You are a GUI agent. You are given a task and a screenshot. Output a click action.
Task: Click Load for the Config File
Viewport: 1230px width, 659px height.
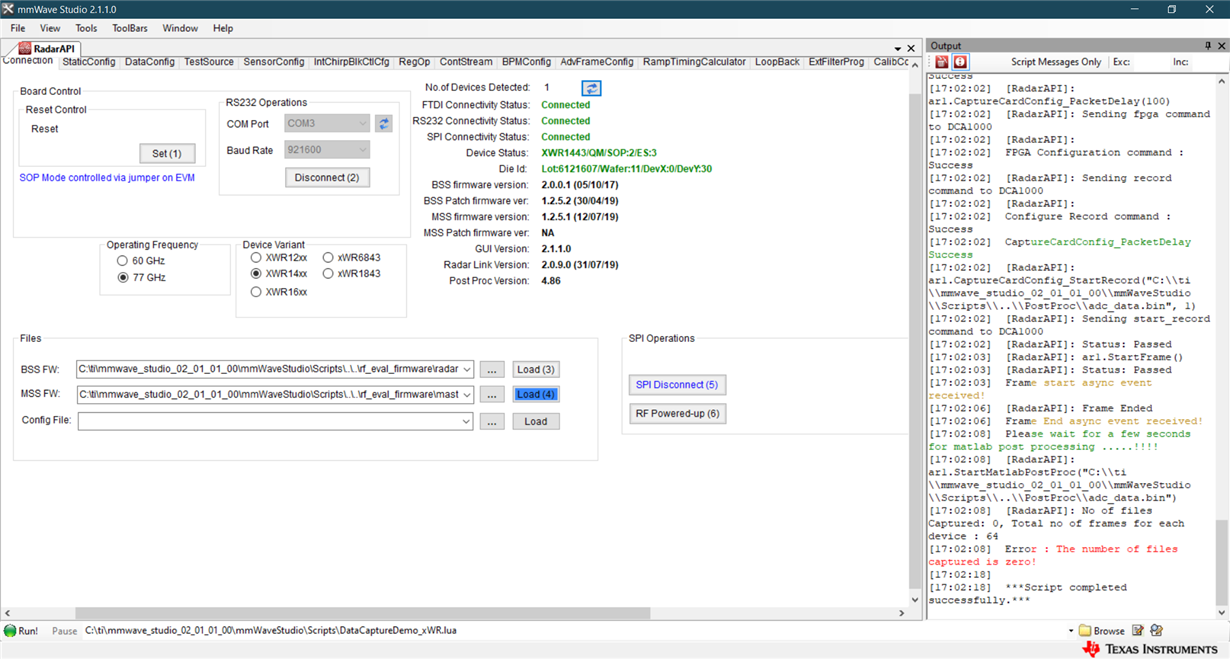click(536, 422)
